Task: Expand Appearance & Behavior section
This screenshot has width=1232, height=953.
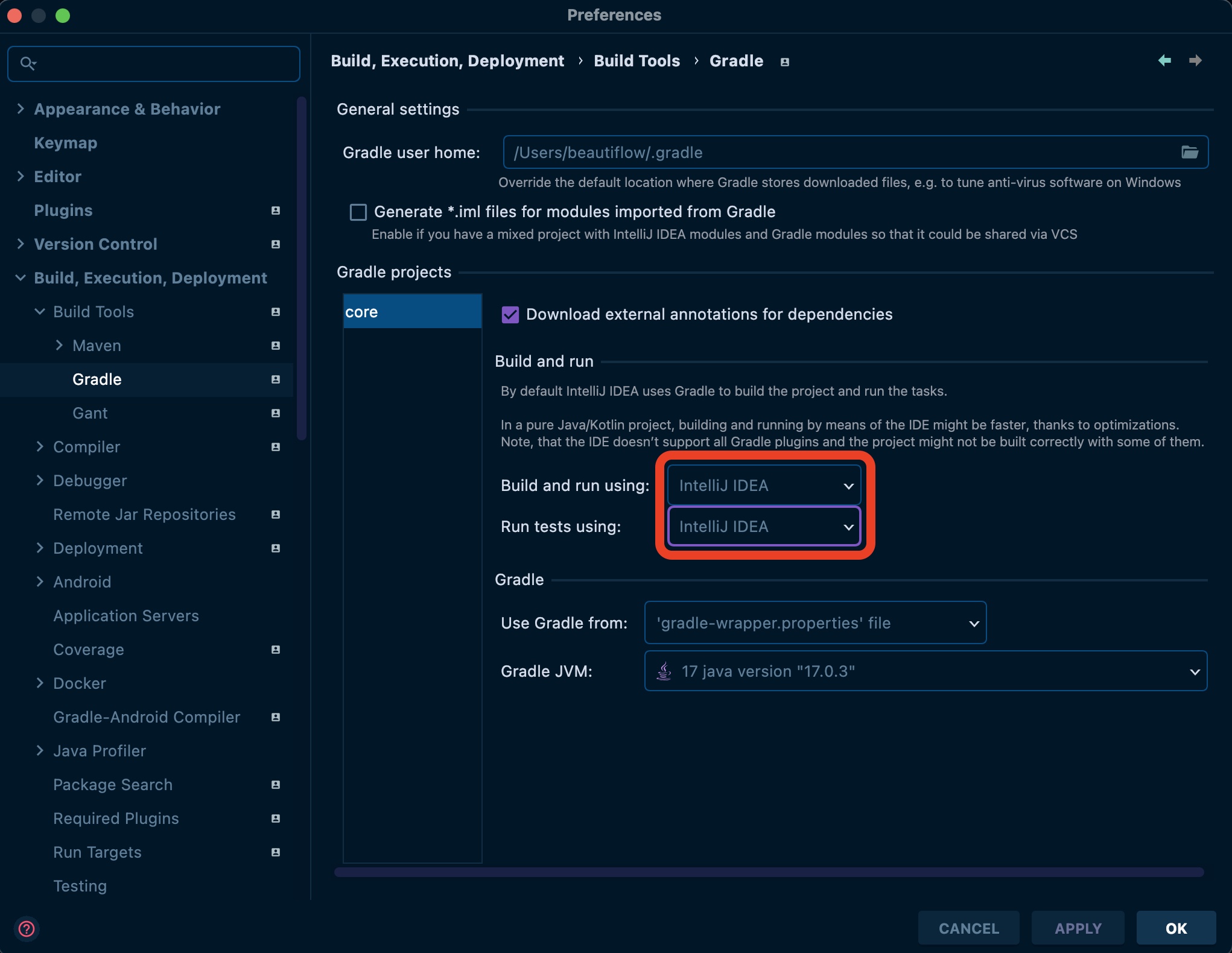Action: pos(21,109)
